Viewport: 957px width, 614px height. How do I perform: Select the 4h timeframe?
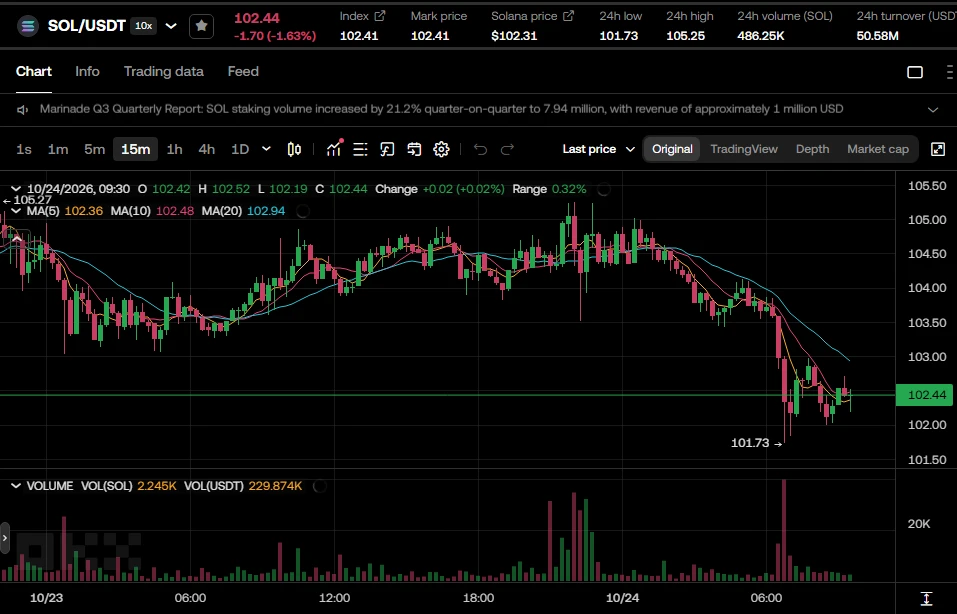[207, 150]
